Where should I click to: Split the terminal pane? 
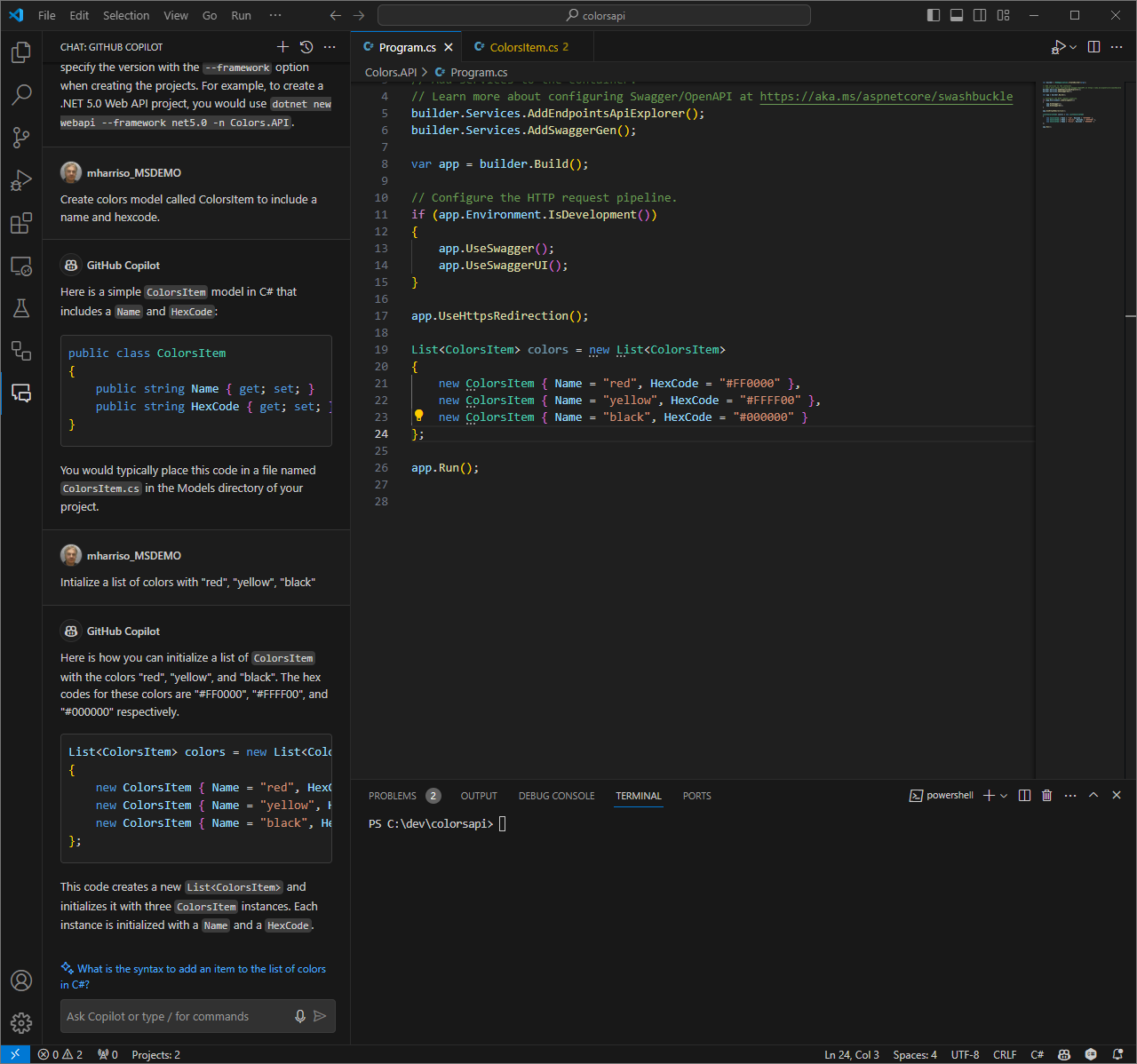[1024, 796]
